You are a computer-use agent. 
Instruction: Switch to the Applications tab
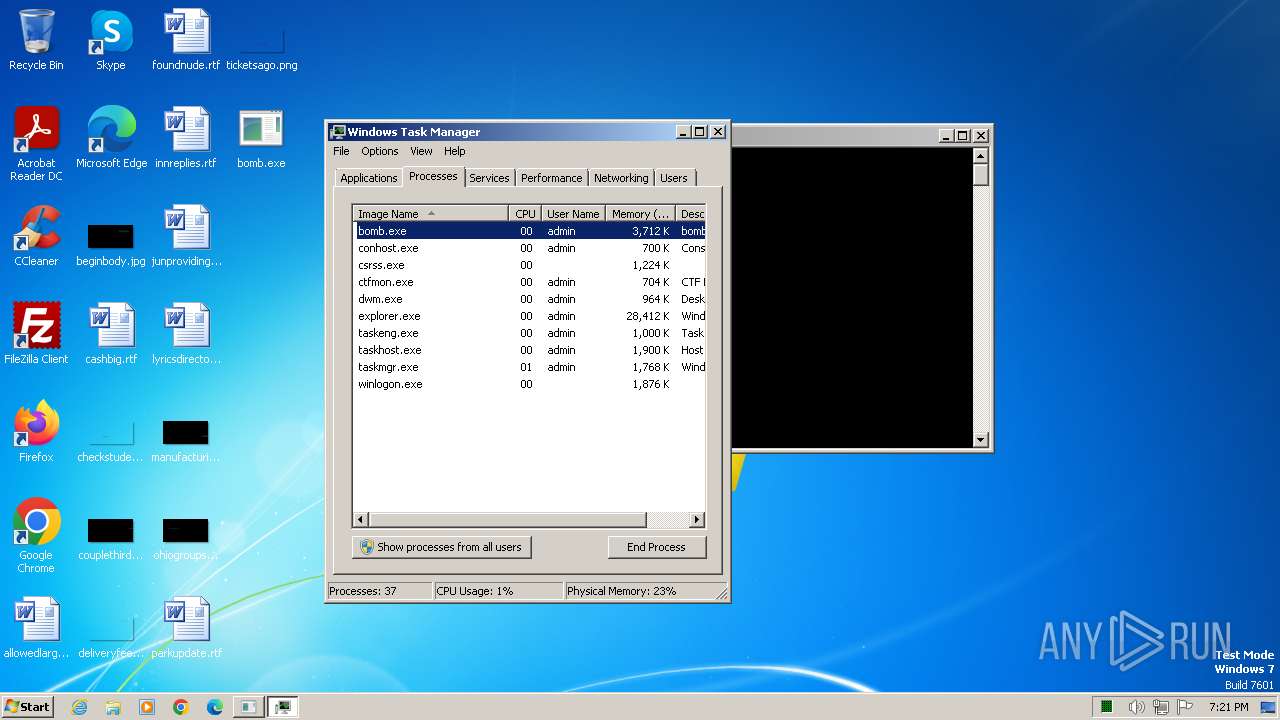(369, 178)
